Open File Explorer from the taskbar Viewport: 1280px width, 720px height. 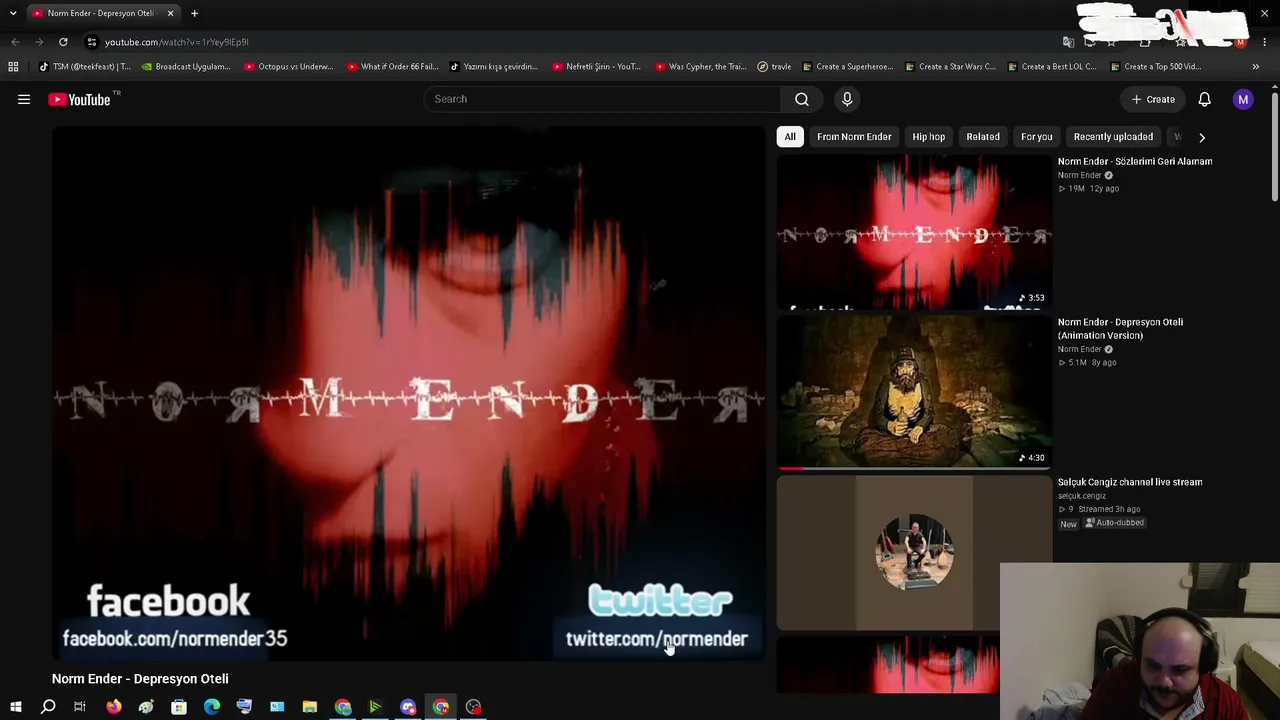pos(310,707)
